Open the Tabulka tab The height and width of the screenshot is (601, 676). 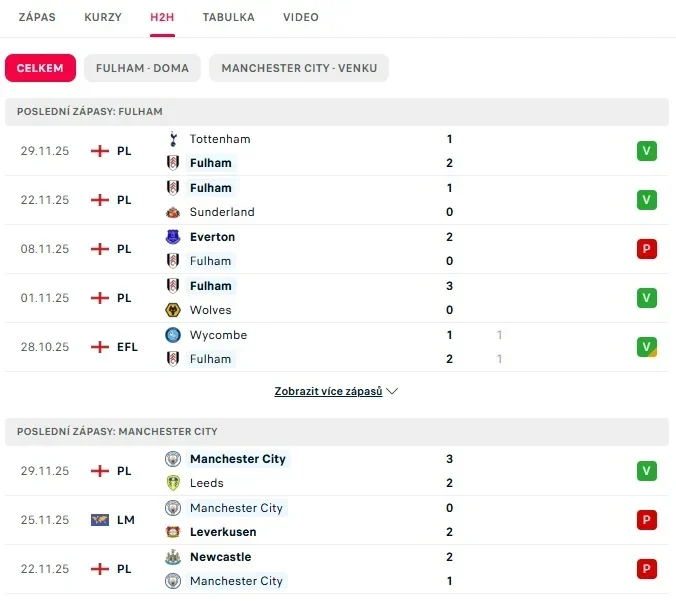point(228,18)
